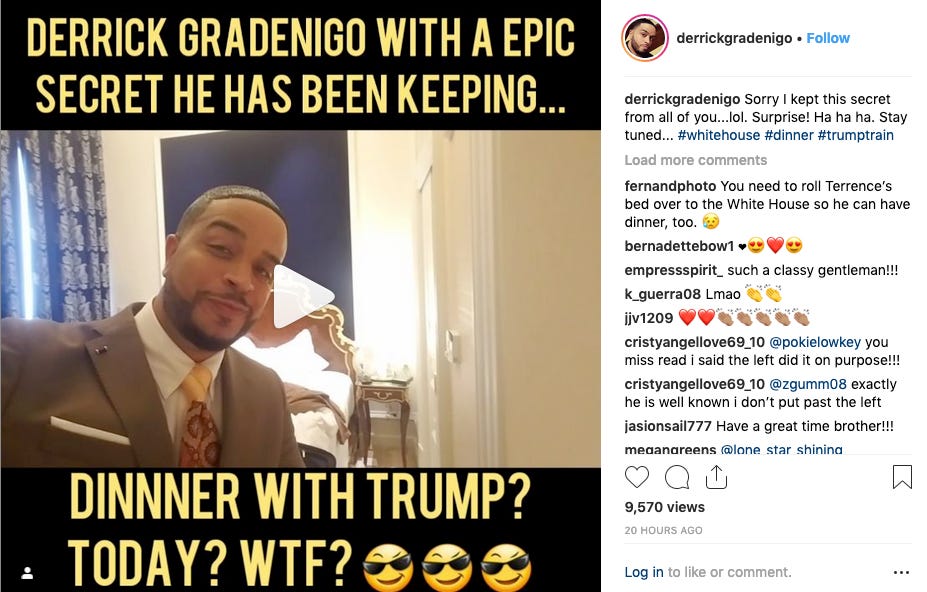Viewport: 927px width, 592px height.
Task: Play the video using the center play button
Action: coord(302,297)
